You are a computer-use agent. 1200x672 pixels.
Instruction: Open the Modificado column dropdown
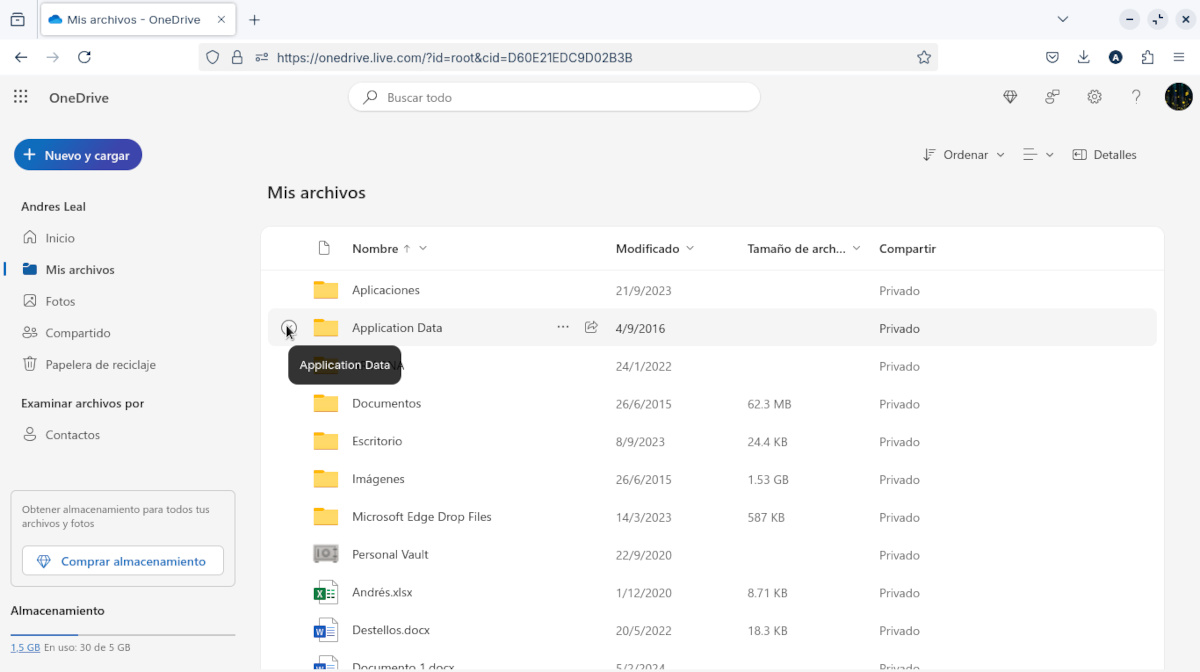coord(655,248)
